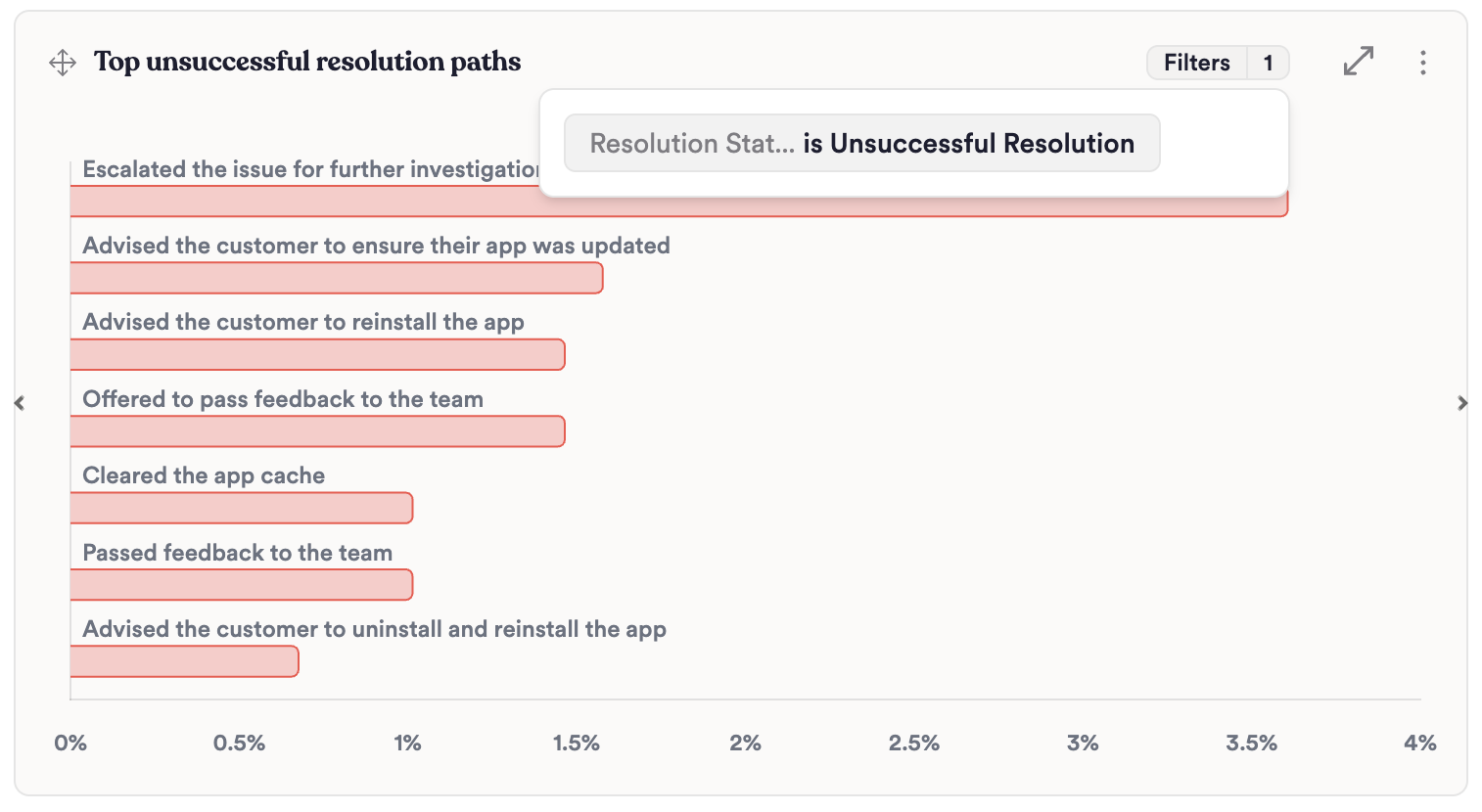This screenshot has height=812, width=1482.
Task: Click the 'reinstall the app' bar
Action: tap(317, 355)
